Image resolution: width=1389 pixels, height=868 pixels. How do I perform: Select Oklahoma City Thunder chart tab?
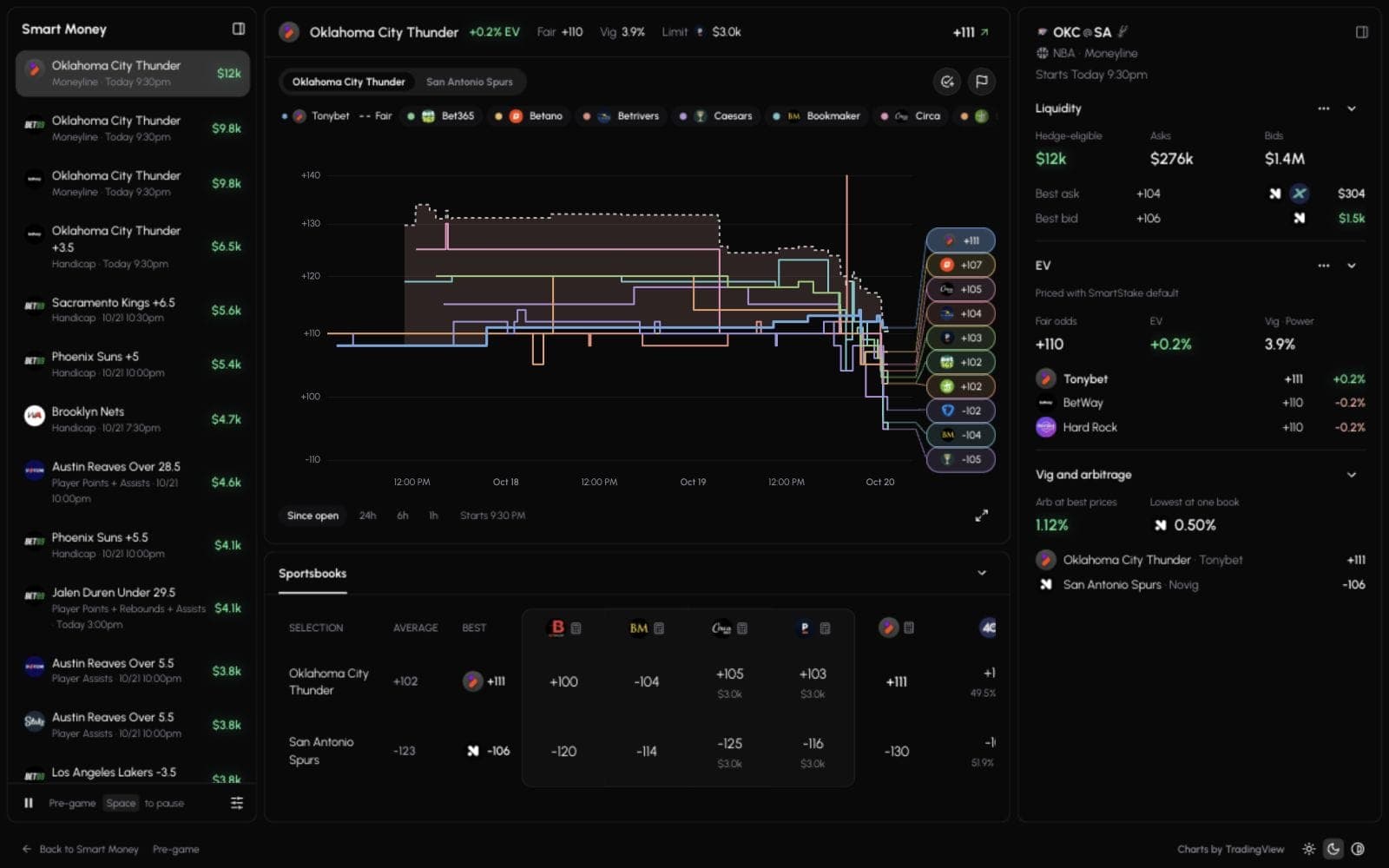[348, 82]
